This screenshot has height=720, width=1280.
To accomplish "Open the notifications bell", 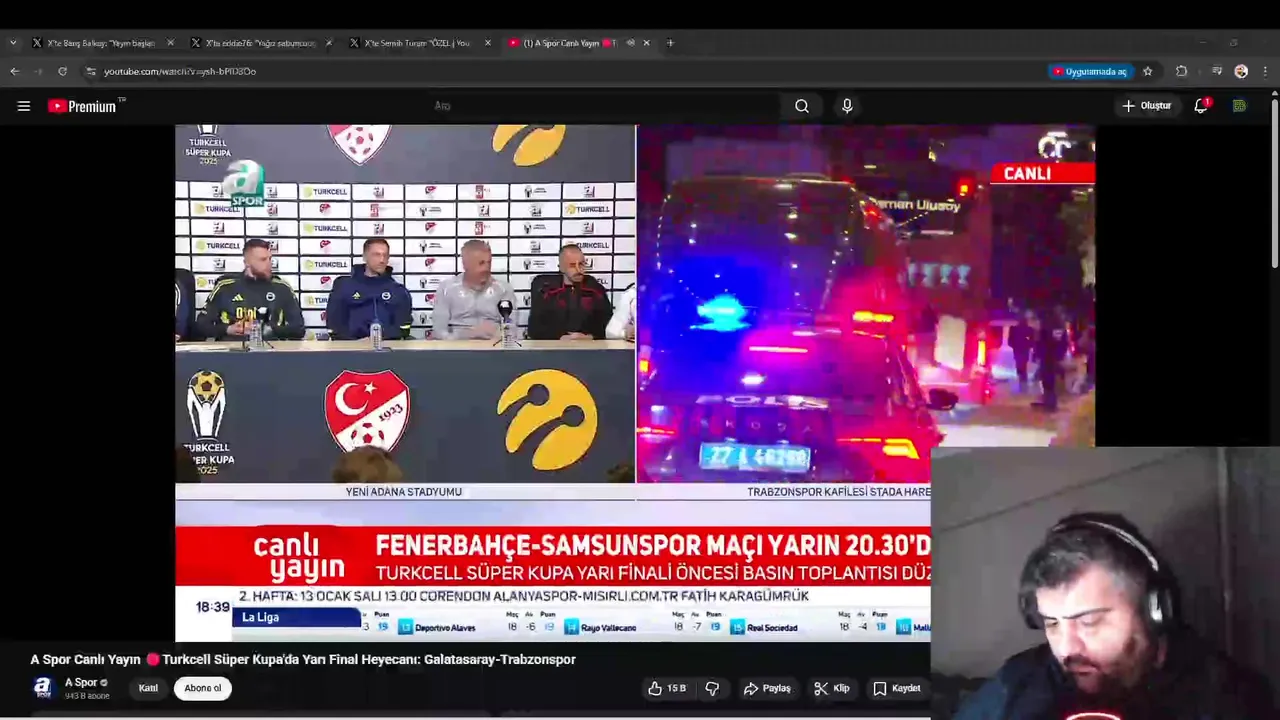I will click(x=1201, y=106).
